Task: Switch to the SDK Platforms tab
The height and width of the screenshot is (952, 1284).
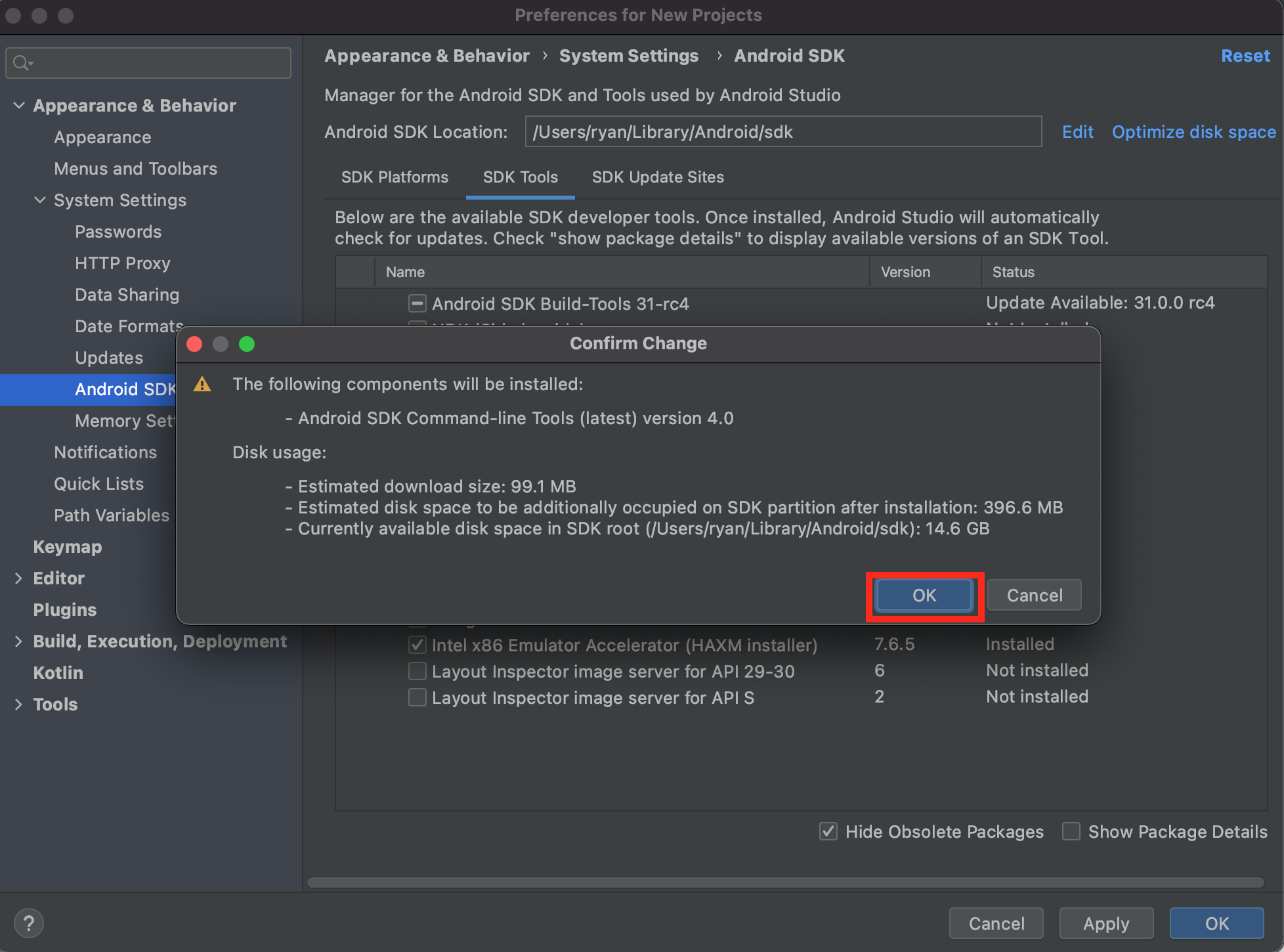Action: (x=395, y=177)
